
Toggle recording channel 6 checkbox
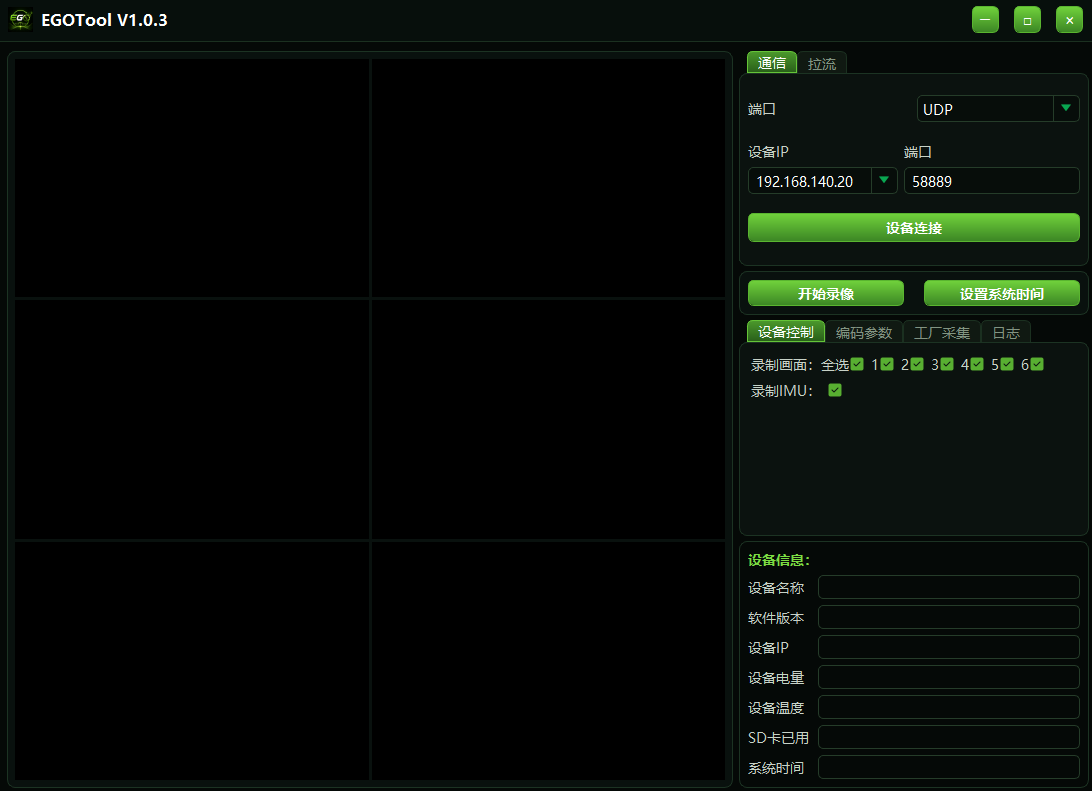(x=1037, y=363)
